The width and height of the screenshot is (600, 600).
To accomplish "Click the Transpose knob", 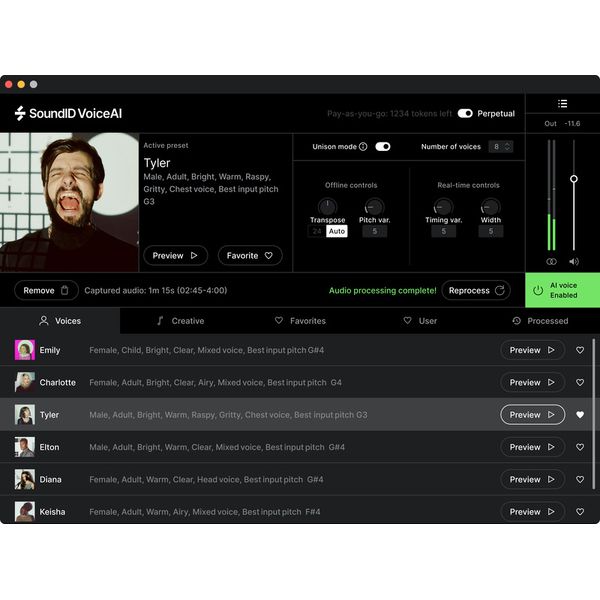I will click(328, 207).
